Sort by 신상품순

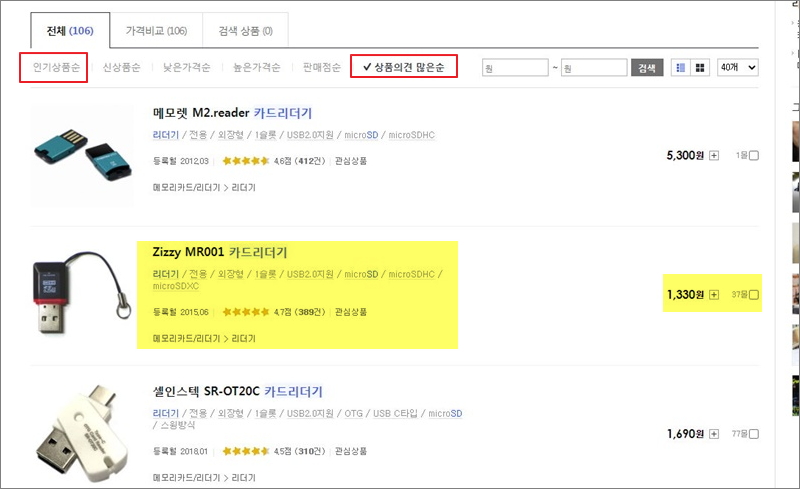(x=121, y=67)
